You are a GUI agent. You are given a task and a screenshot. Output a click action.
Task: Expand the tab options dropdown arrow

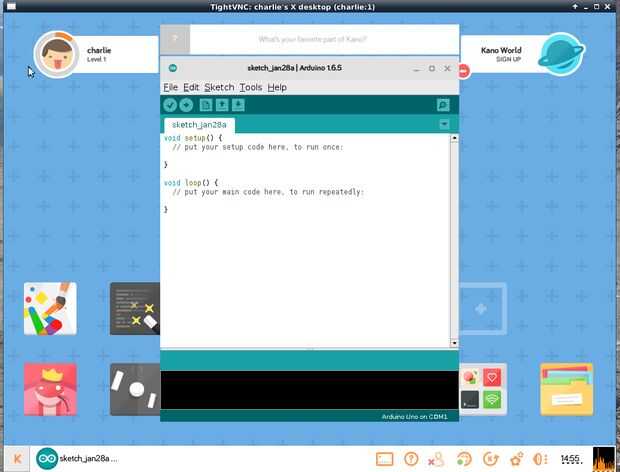click(444, 125)
